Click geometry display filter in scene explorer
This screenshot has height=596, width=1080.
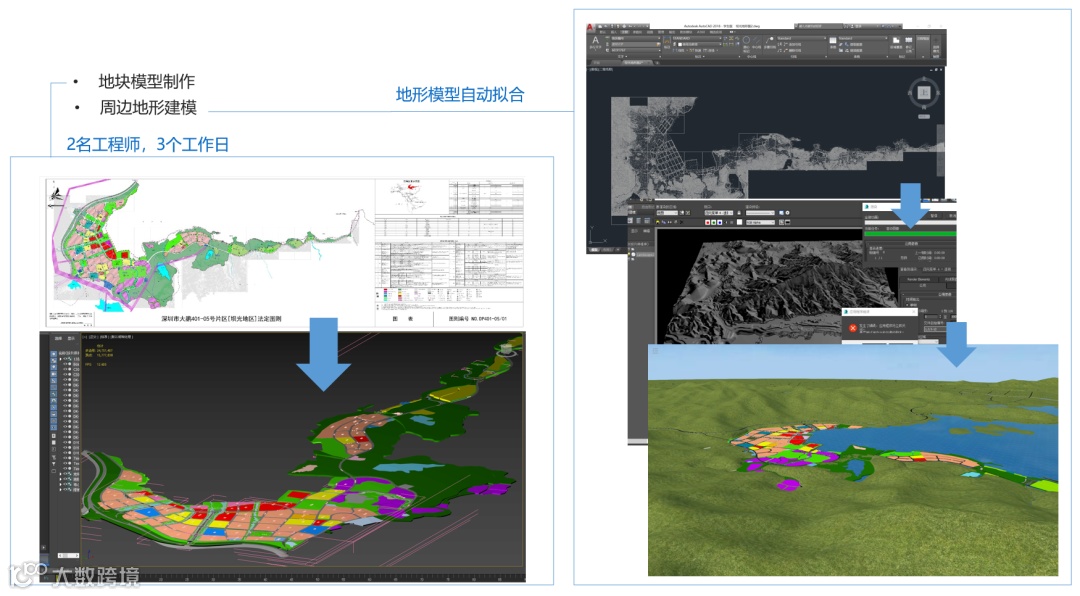coord(54,353)
